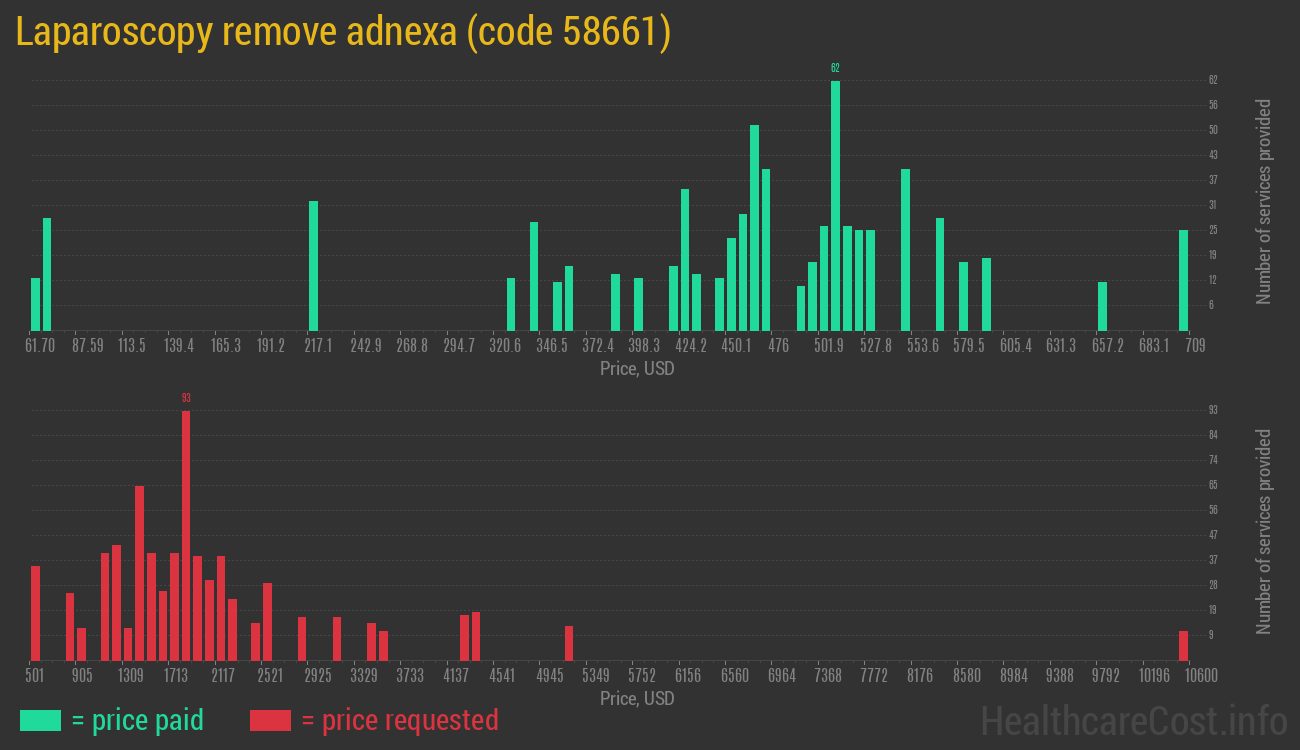Click the 'Price, USD' label under red chart
Viewport: 1300px width, 750px height.
pos(637,699)
